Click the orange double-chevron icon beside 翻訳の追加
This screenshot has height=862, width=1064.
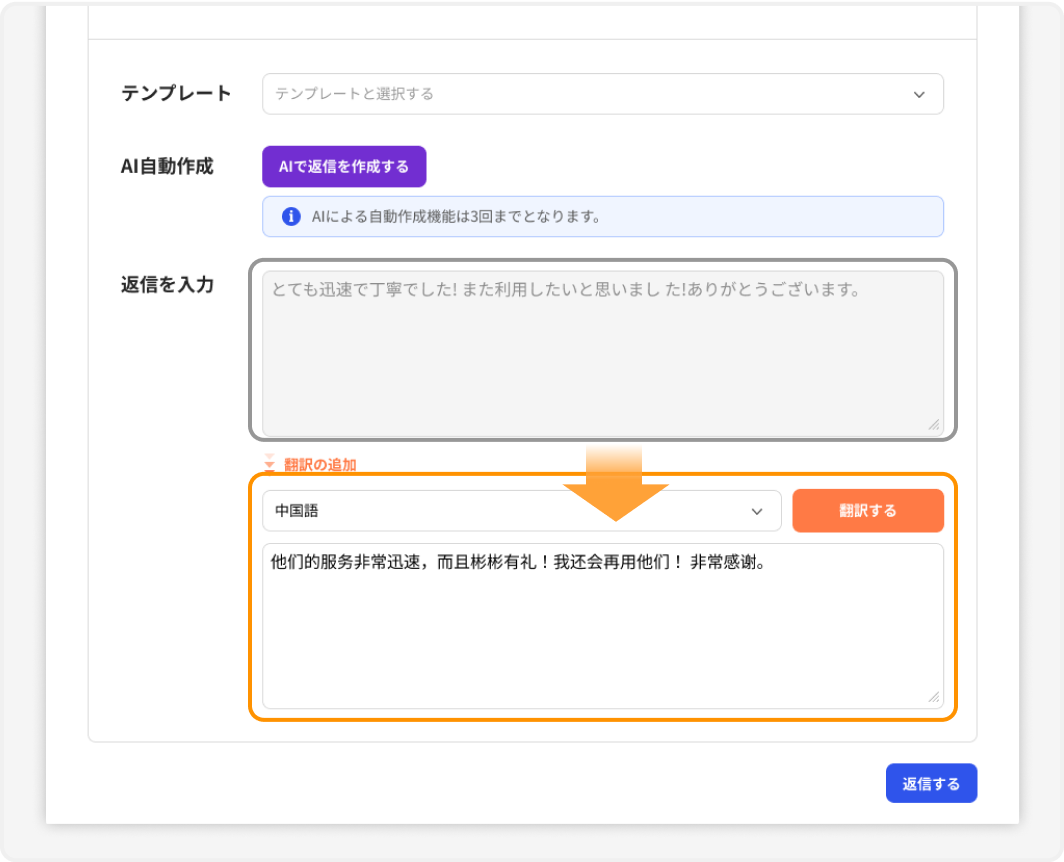[x=268, y=464]
